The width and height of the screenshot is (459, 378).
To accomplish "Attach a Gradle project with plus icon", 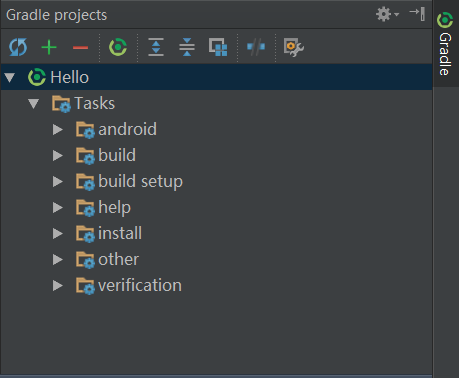I will [49, 47].
